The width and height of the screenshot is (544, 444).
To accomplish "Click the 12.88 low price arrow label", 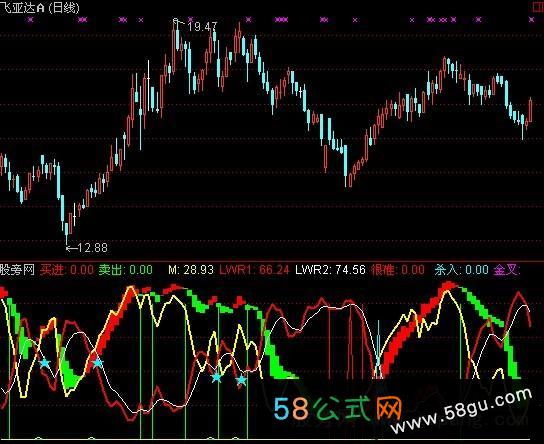I will click(x=87, y=248).
